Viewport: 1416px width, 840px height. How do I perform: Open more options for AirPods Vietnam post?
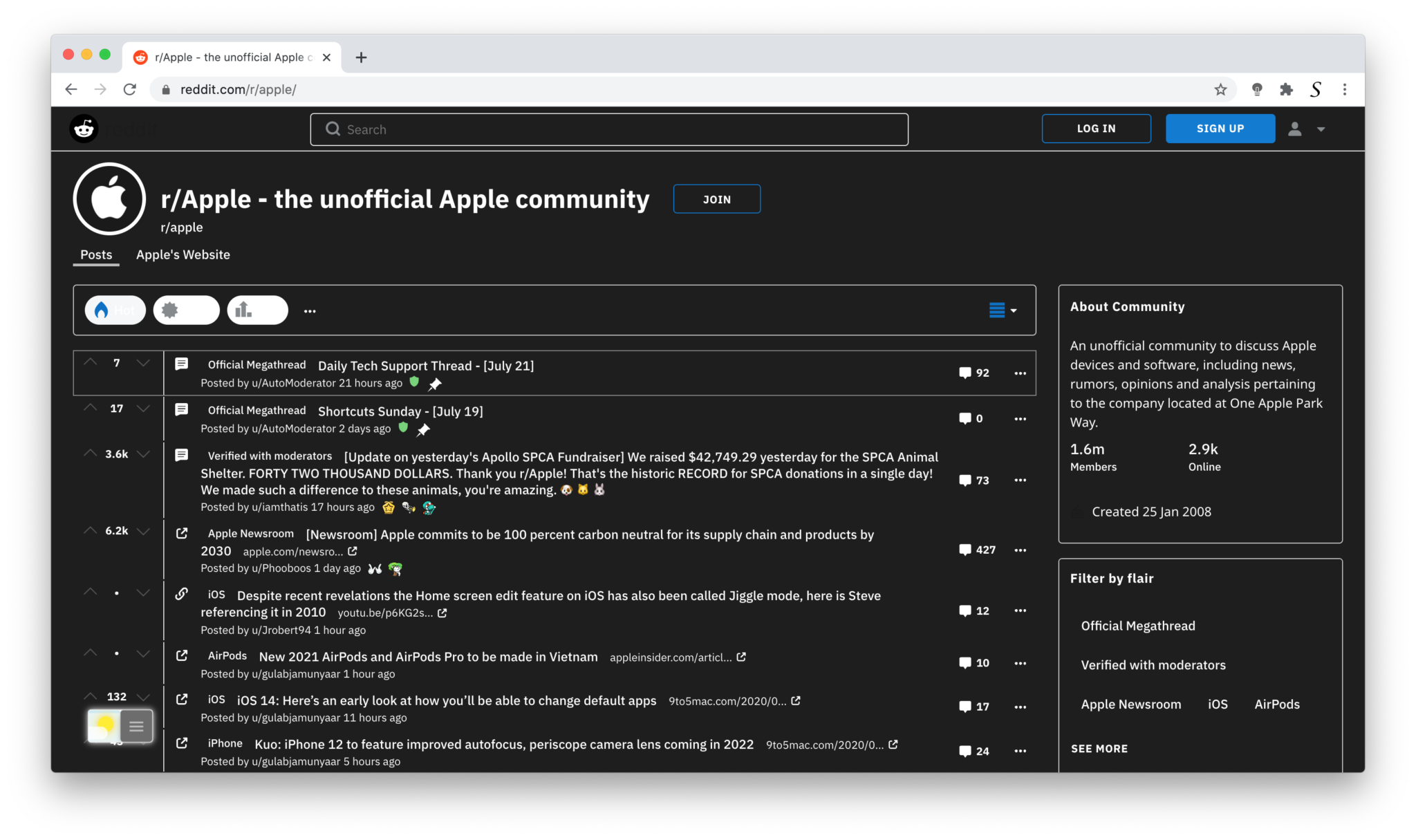point(1020,662)
